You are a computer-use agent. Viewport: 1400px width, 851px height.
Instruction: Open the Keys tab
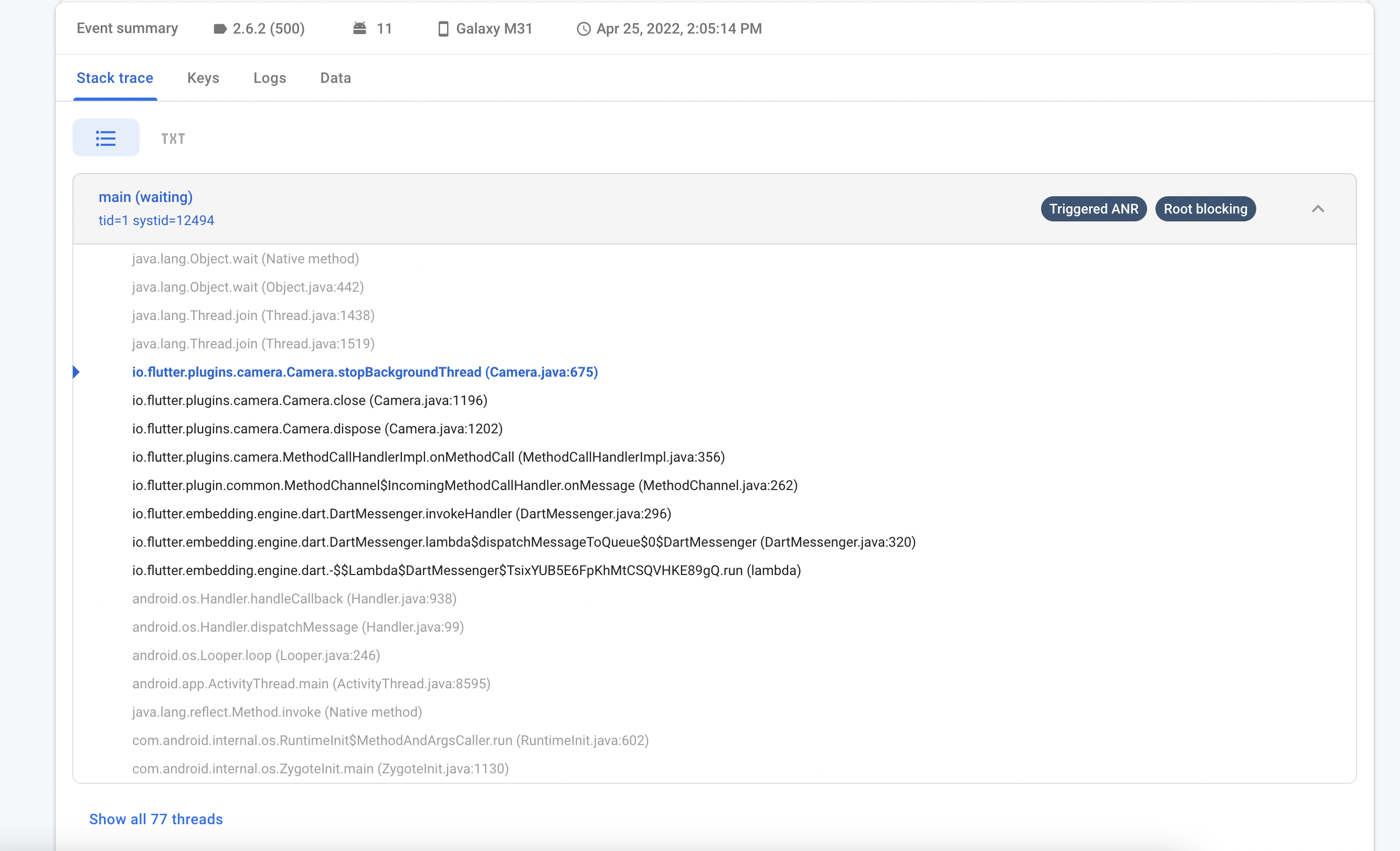click(x=203, y=78)
